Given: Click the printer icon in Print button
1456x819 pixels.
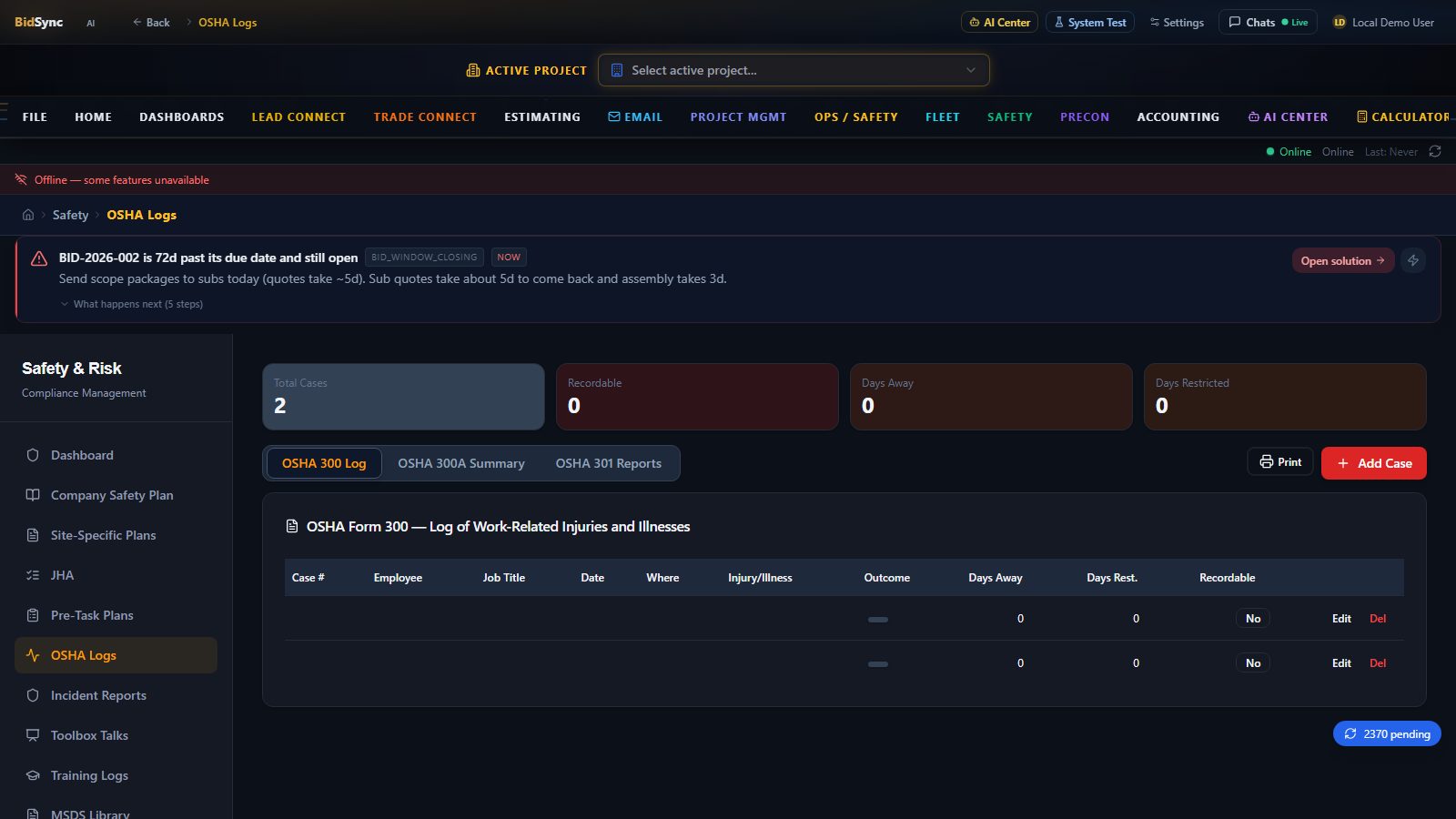Looking at the screenshot, I should pyautogui.click(x=1266, y=462).
